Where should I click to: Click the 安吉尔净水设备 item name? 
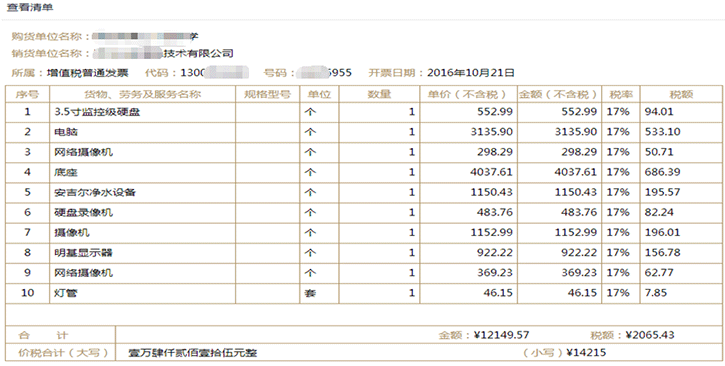coord(95,192)
